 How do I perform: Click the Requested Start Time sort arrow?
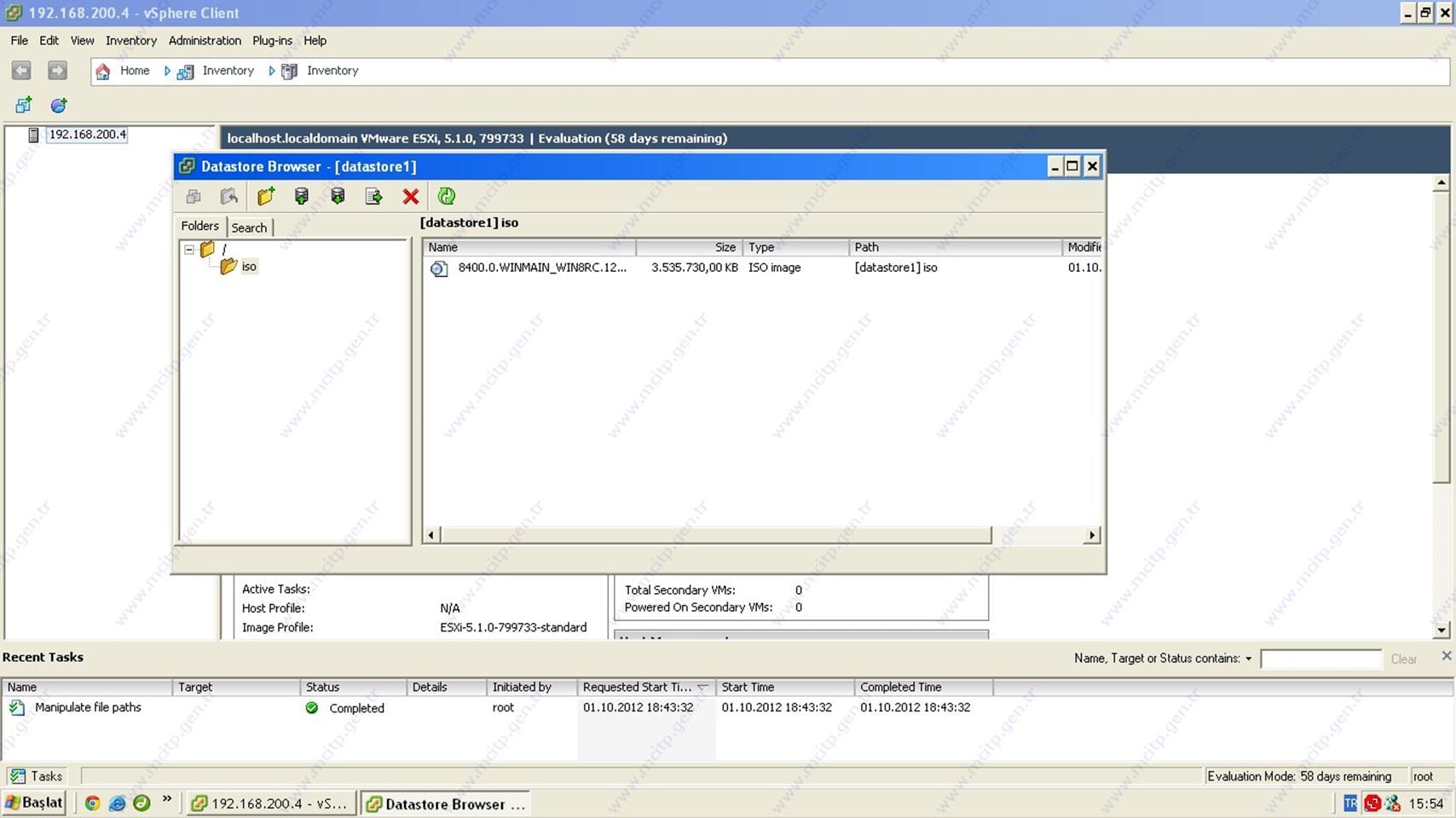pyautogui.click(x=702, y=687)
